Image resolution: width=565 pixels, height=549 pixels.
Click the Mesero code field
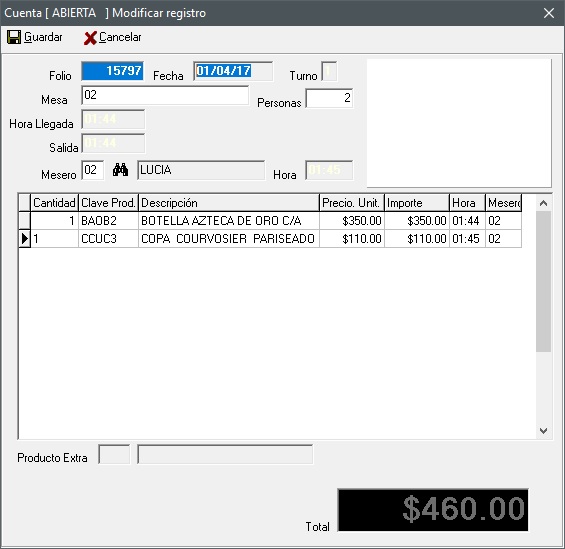point(93,170)
